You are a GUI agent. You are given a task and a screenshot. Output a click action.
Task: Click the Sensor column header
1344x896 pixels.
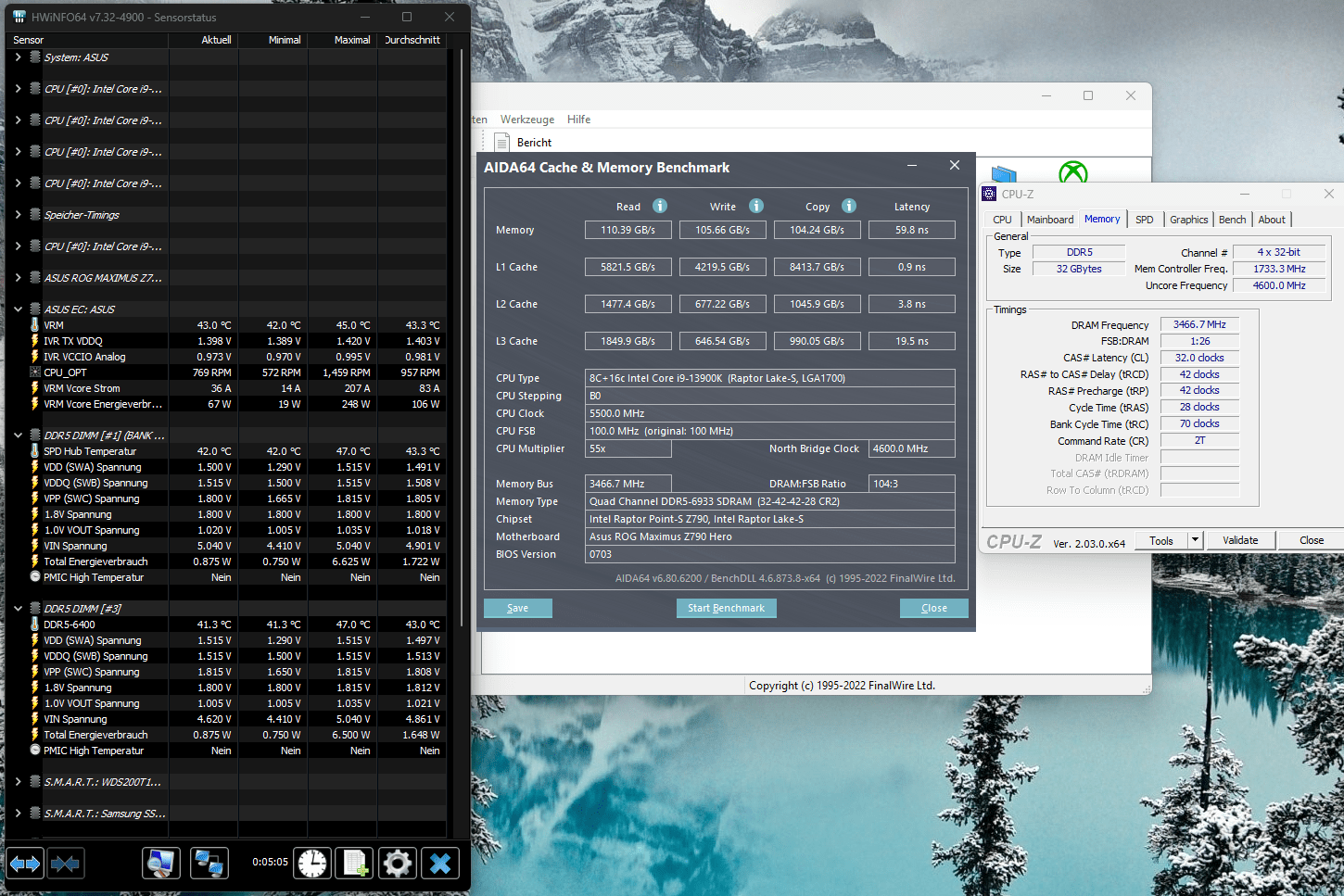[x=88, y=40]
